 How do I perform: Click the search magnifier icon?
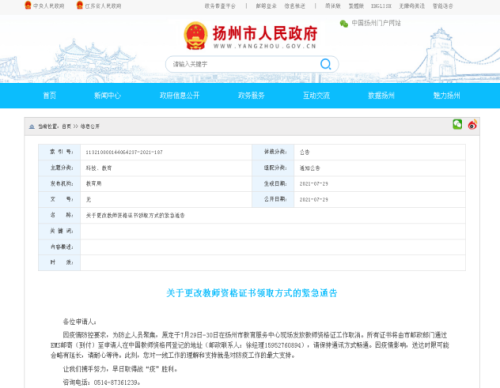pyautogui.click(x=326, y=64)
